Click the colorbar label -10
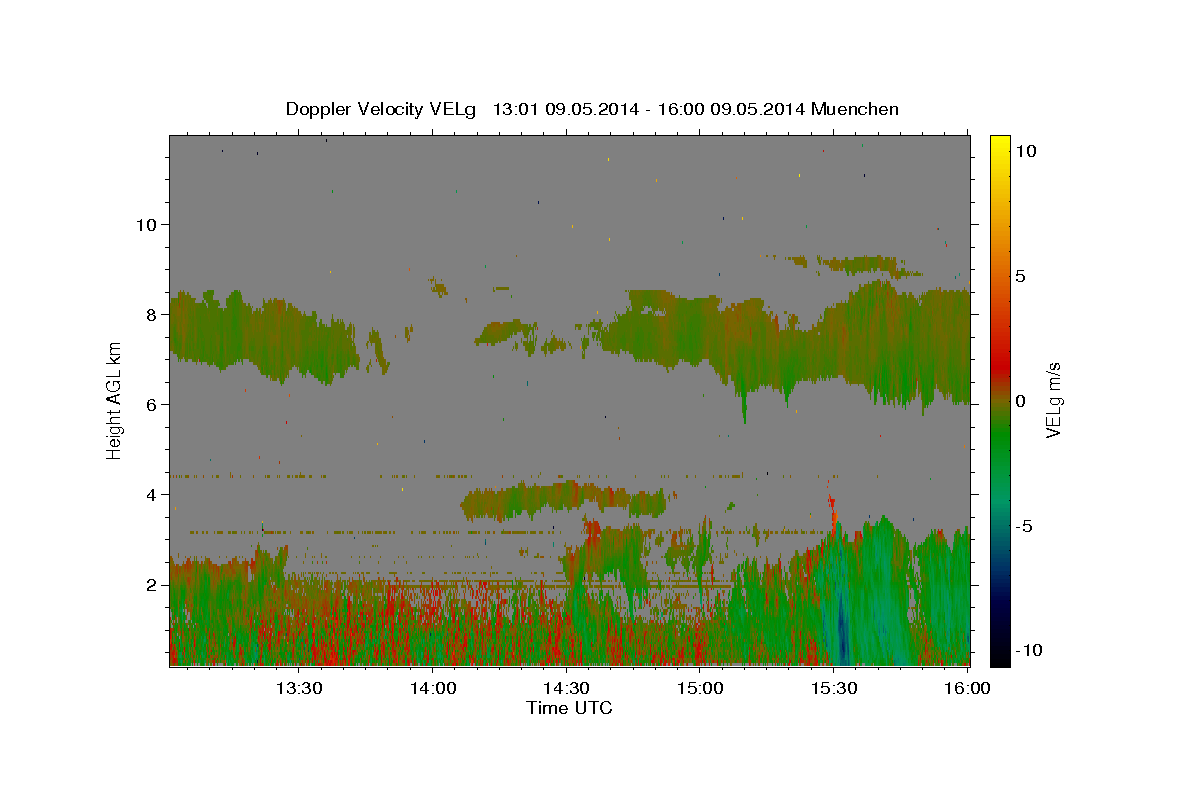Image resolution: width=1200 pixels, height=800 pixels. (1028, 650)
